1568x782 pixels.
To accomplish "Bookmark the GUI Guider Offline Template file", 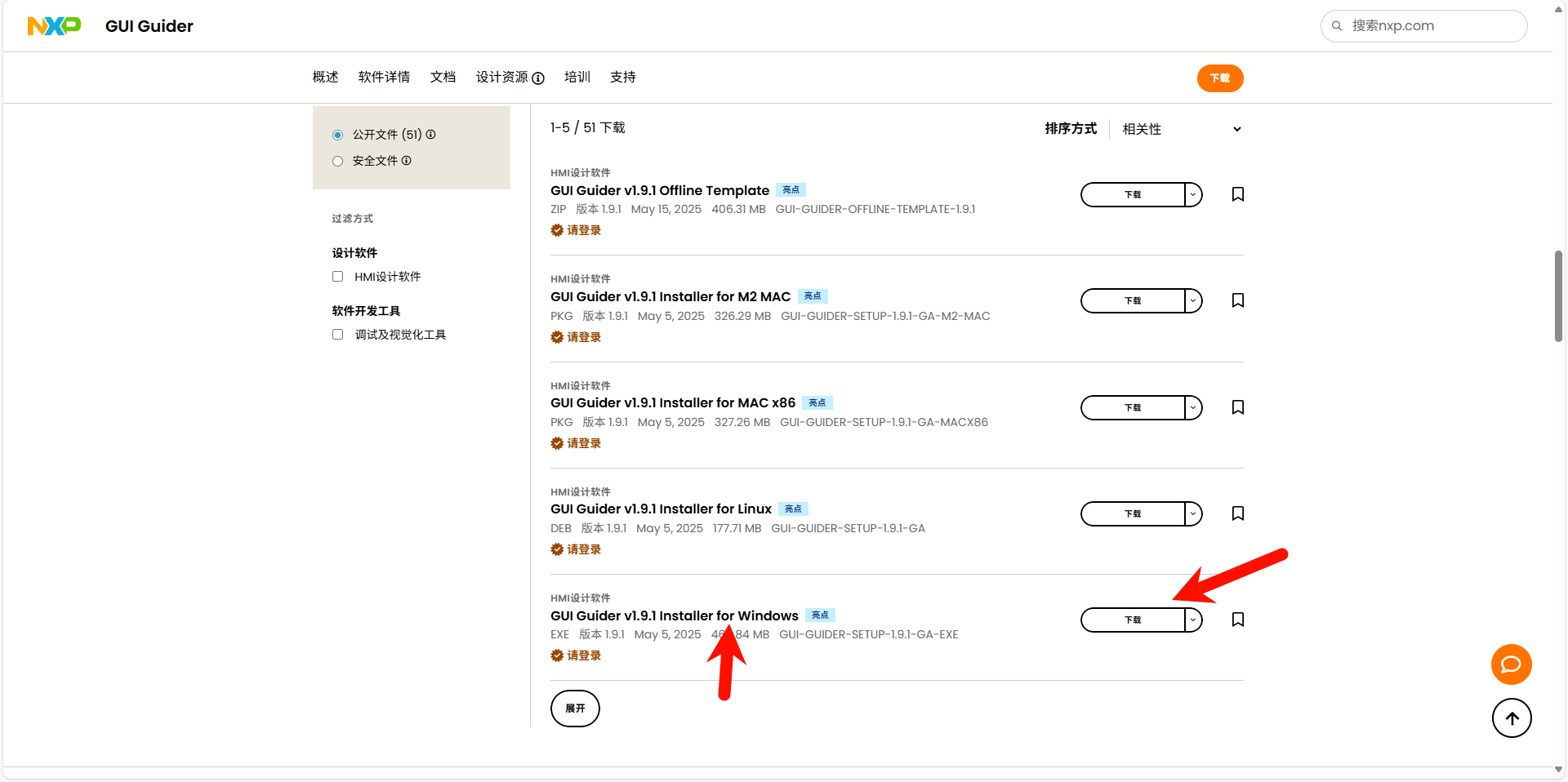I will 1237,194.
